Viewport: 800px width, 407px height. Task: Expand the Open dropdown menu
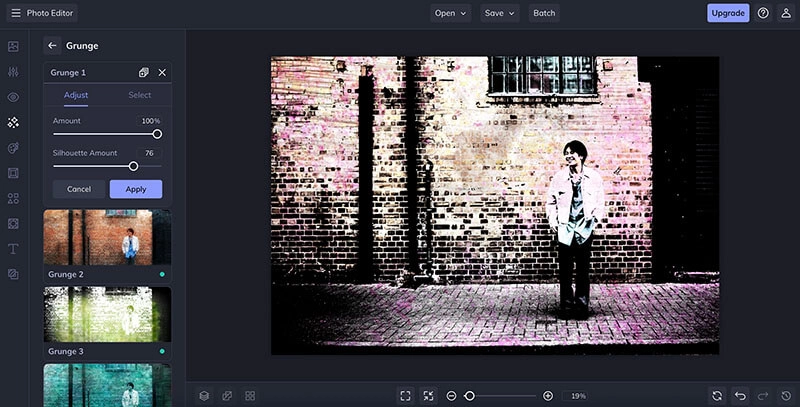click(450, 13)
